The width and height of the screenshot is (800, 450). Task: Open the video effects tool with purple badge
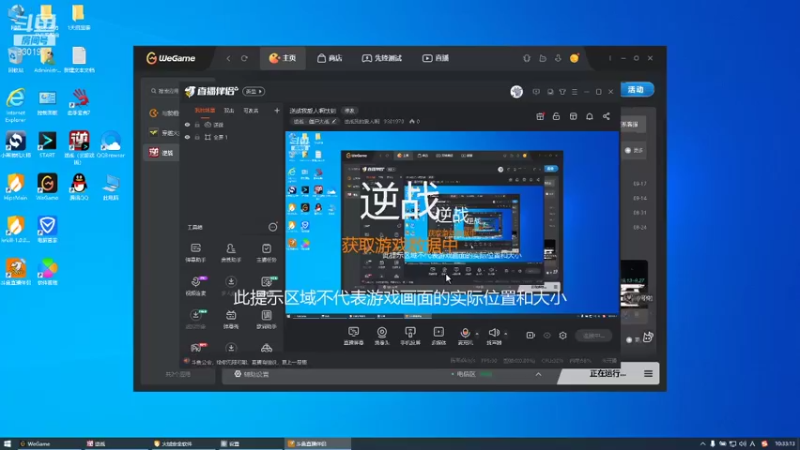196,286
